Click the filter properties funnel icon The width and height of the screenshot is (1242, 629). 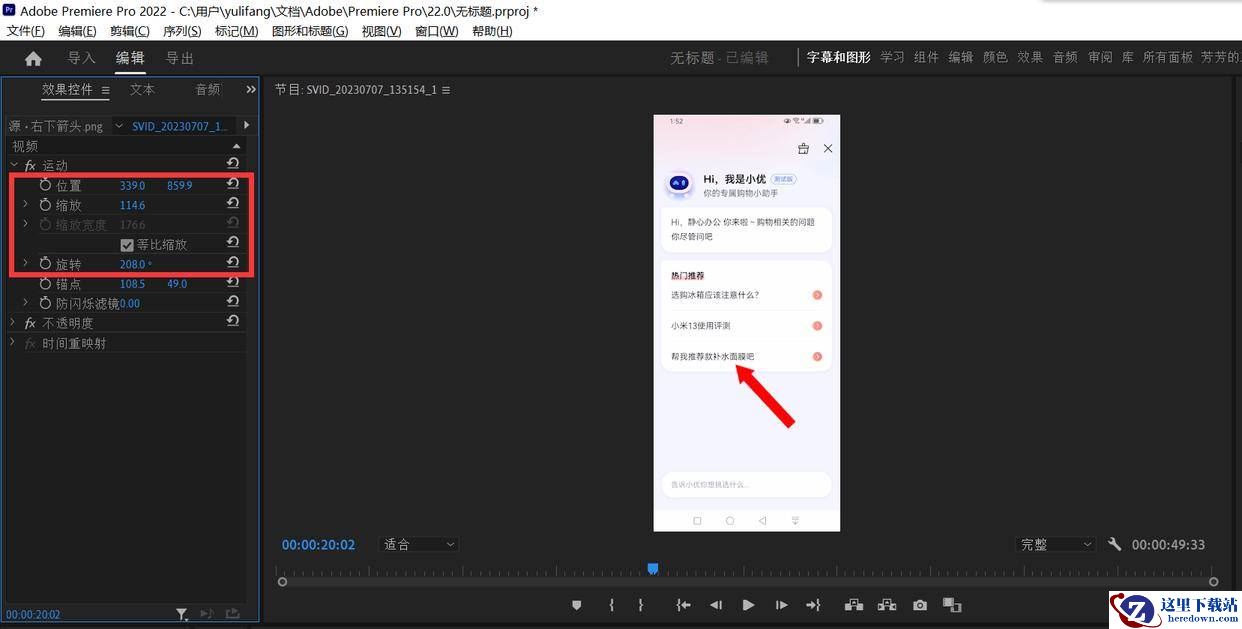click(x=182, y=614)
